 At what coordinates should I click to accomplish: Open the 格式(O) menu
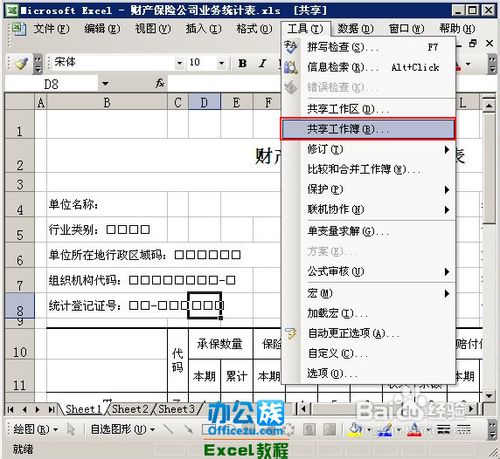click(x=254, y=29)
